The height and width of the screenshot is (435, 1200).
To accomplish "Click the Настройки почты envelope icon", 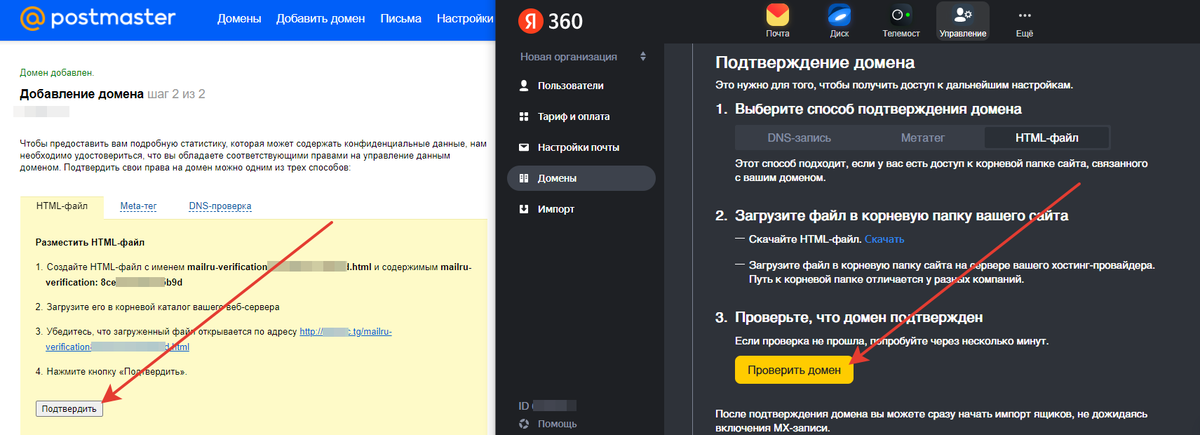I will pyautogui.click(x=524, y=148).
